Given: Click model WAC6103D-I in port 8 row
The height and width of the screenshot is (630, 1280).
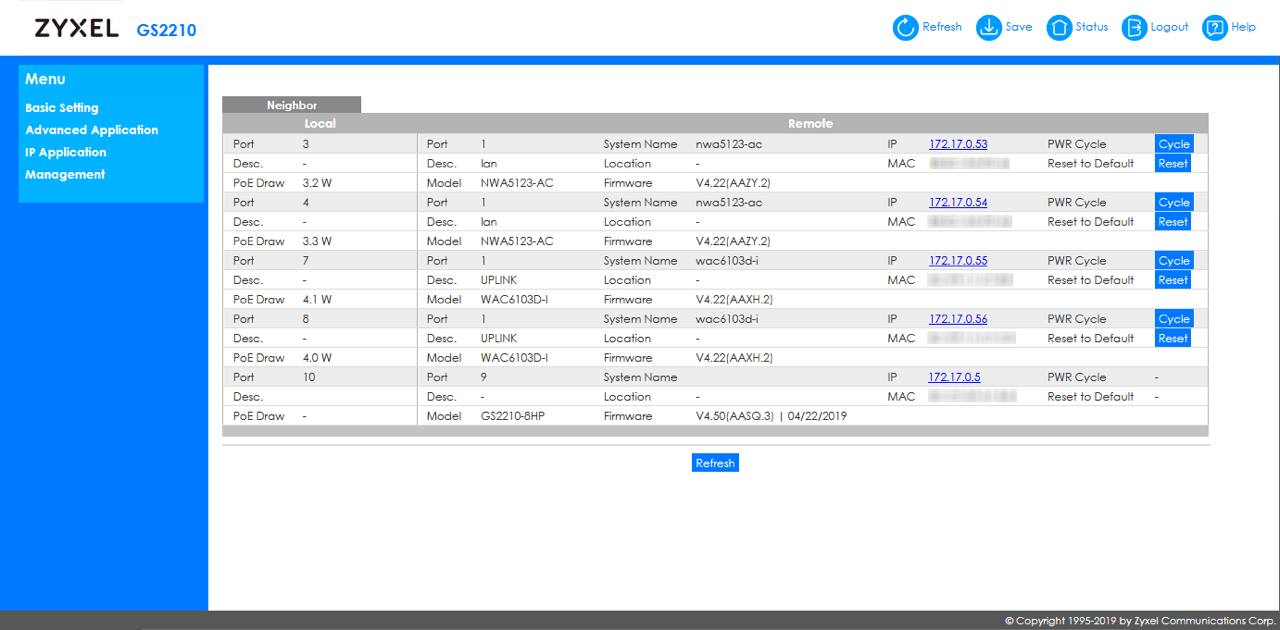Looking at the screenshot, I should (514, 358).
